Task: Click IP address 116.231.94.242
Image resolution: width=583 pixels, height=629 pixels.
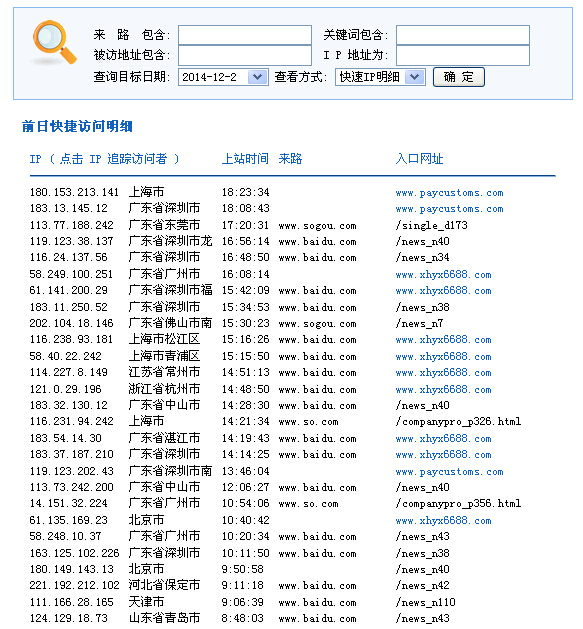Action: point(71,421)
